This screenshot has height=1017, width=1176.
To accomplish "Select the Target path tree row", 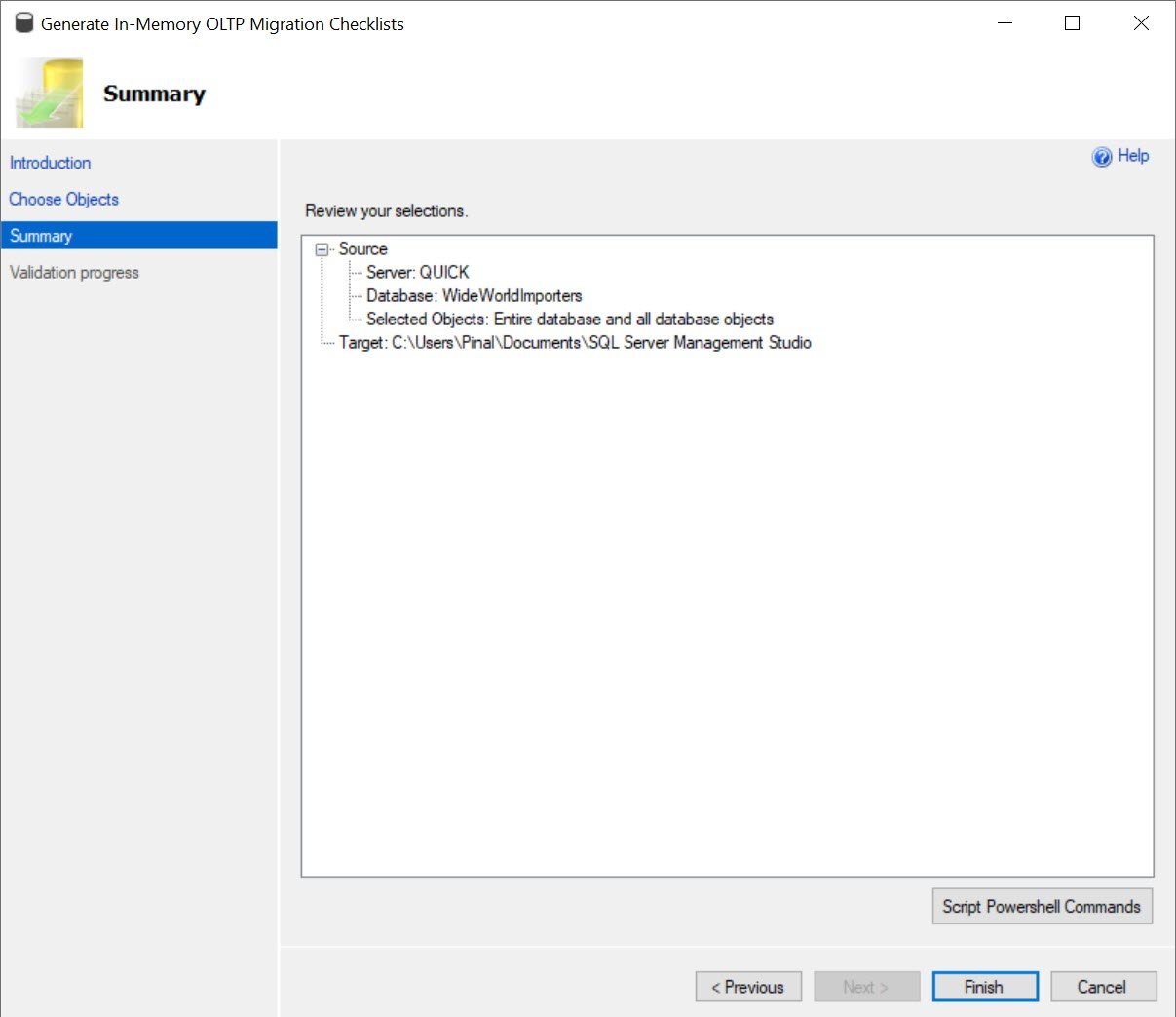I will pyautogui.click(x=575, y=343).
